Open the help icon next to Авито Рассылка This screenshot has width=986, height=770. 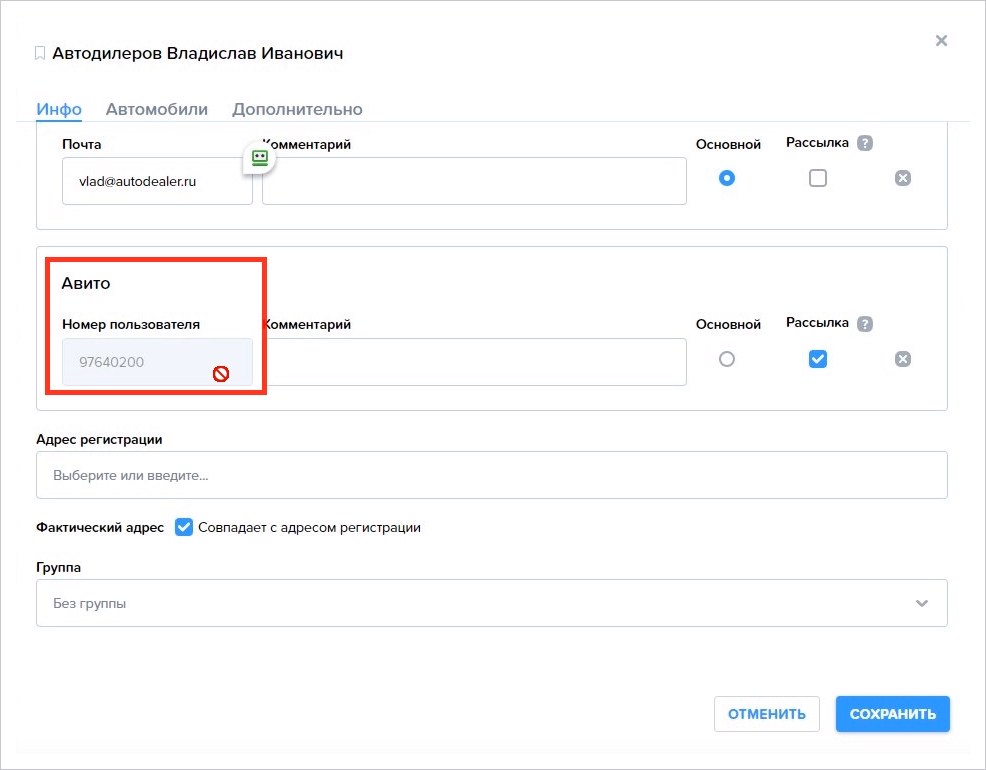pyautogui.click(x=865, y=324)
